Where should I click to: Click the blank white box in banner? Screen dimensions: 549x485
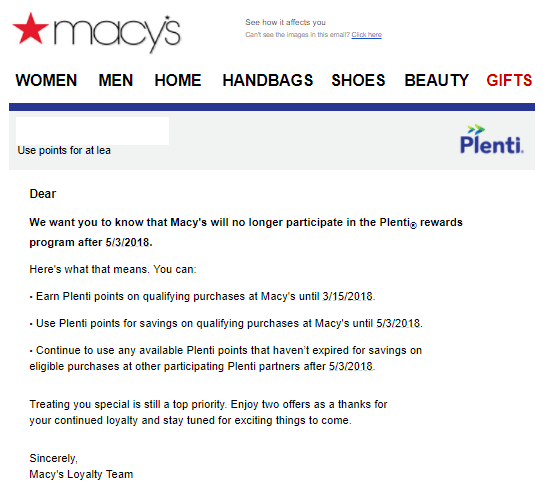92,131
